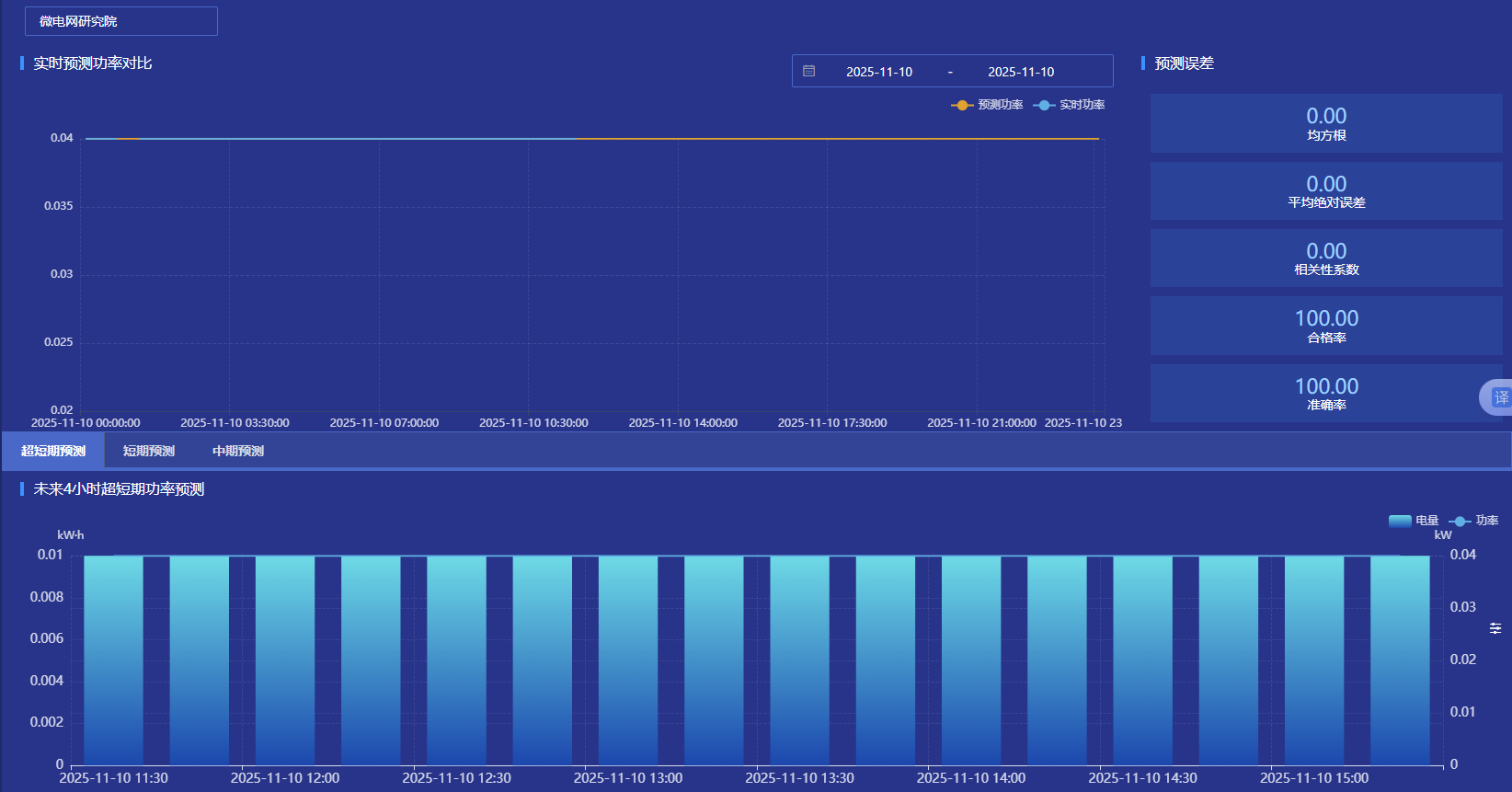Toggle the 电量 bar legend
Image resolution: width=1512 pixels, height=792 pixels.
(x=1414, y=521)
